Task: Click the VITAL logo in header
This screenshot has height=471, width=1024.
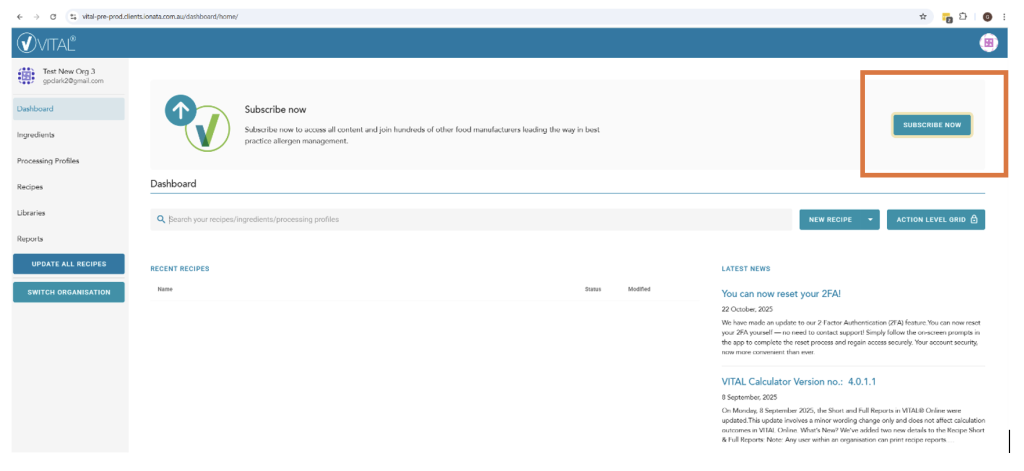Action: point(46,43)
